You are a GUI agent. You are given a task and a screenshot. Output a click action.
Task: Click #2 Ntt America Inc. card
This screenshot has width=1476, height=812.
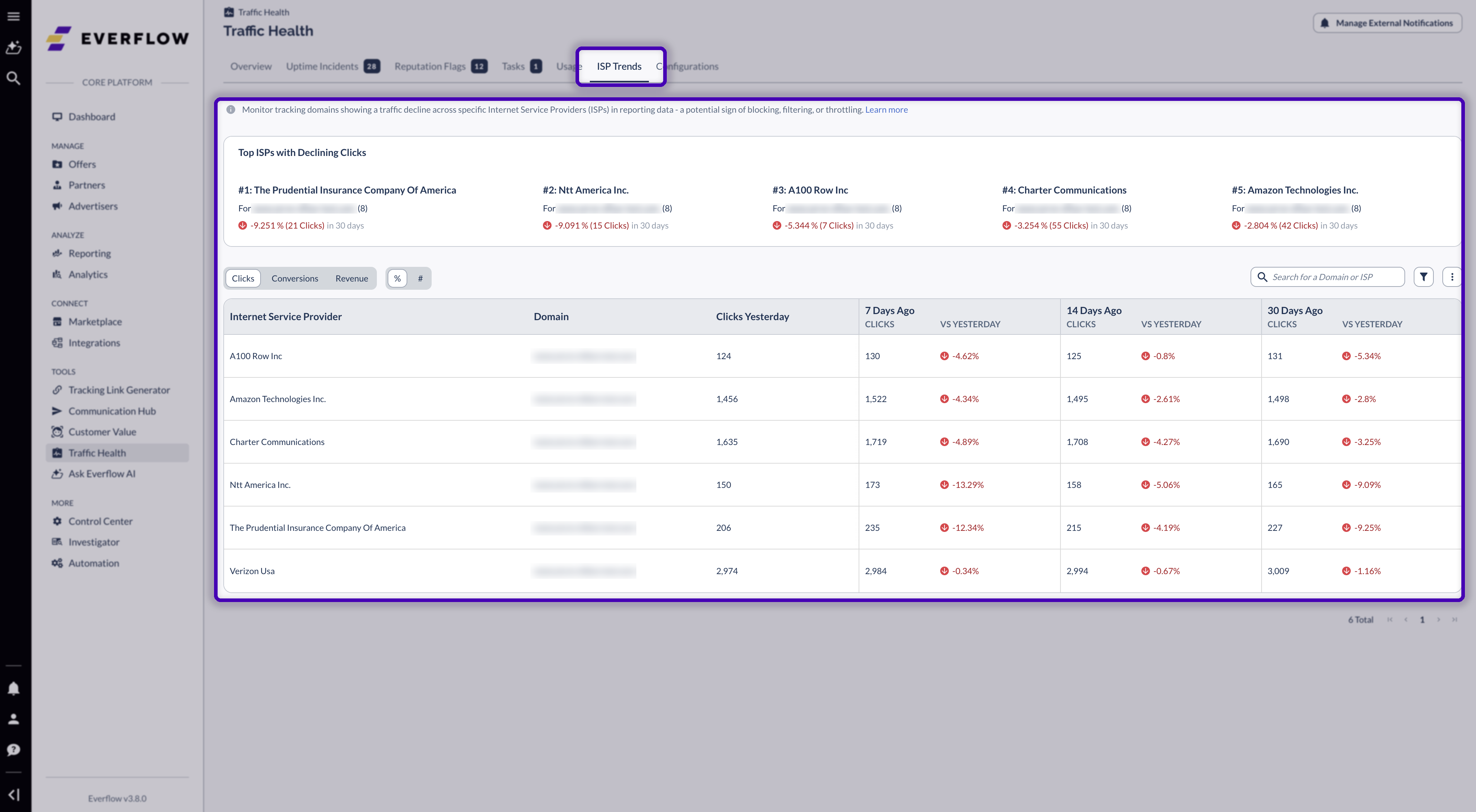[607, 207]
